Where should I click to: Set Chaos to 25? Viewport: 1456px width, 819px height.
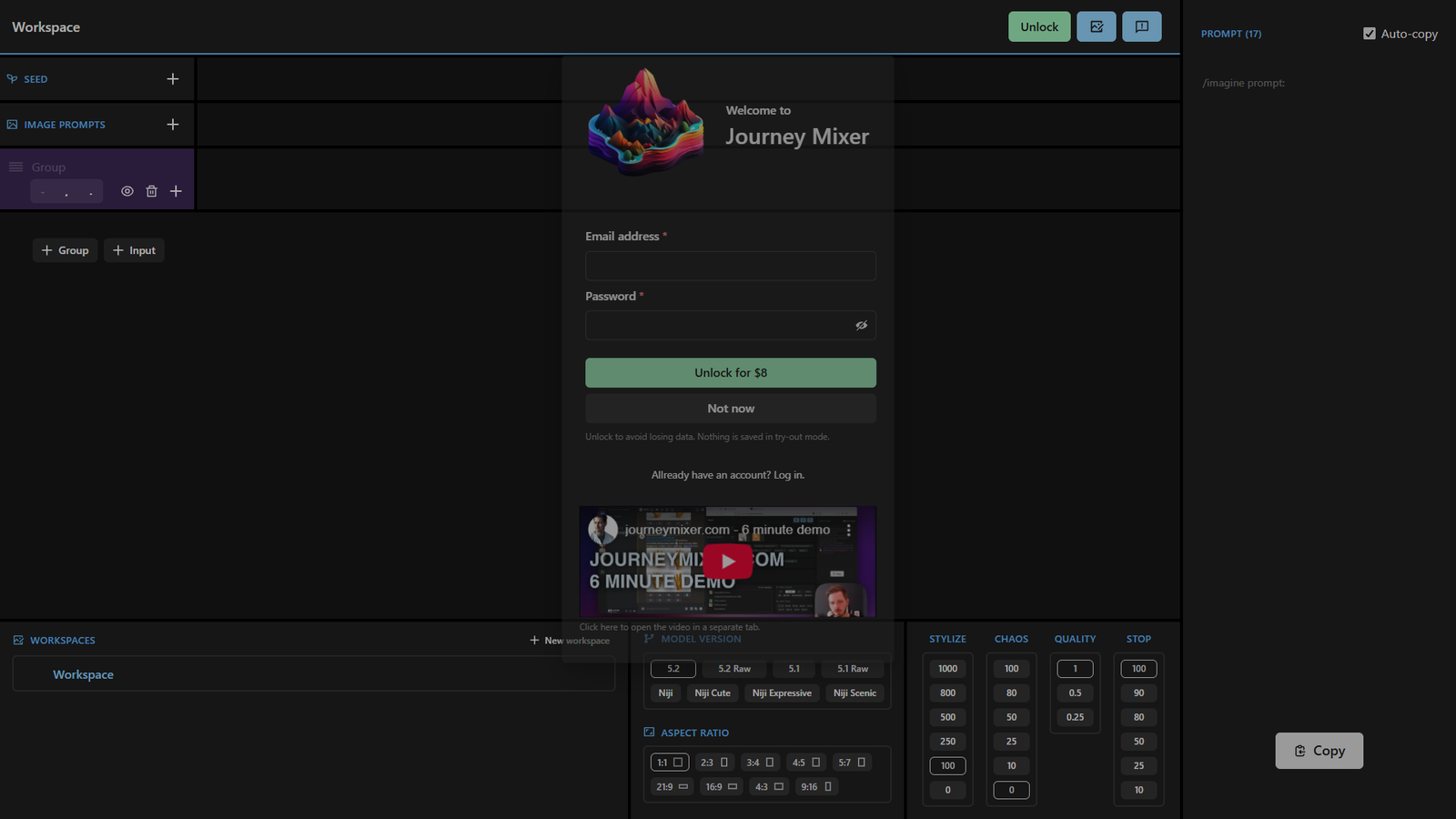point(1011,742)
